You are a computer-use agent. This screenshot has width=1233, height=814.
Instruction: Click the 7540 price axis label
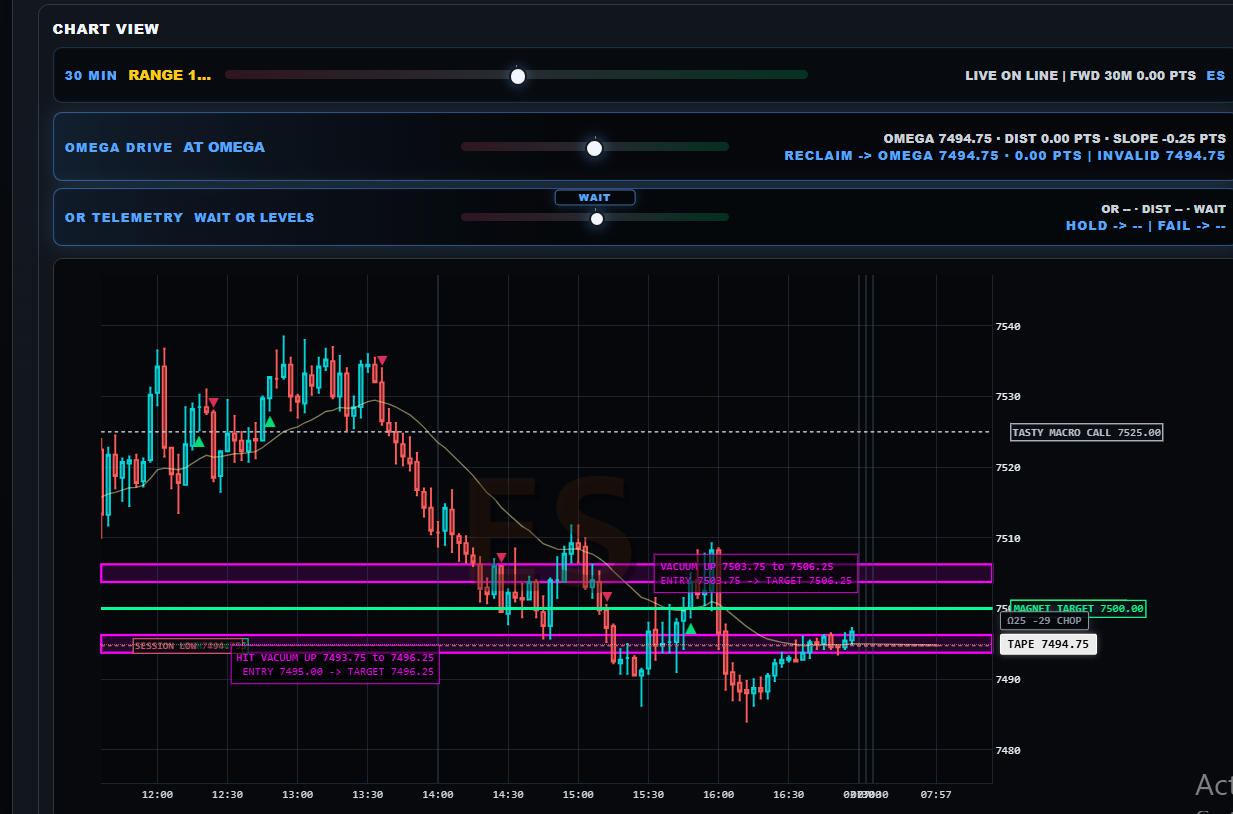1009,326
